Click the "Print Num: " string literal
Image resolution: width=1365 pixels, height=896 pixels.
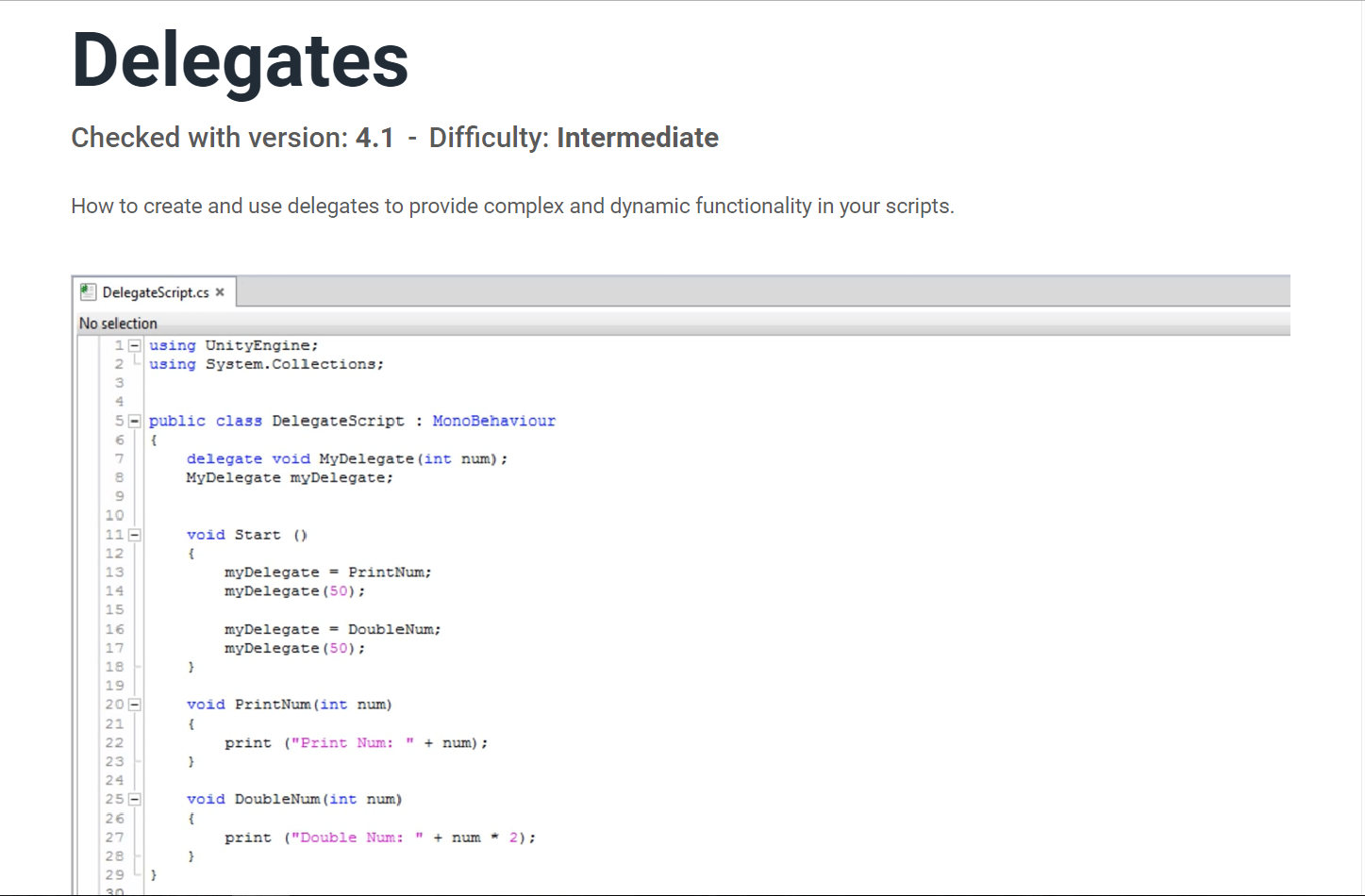(353, 743)
